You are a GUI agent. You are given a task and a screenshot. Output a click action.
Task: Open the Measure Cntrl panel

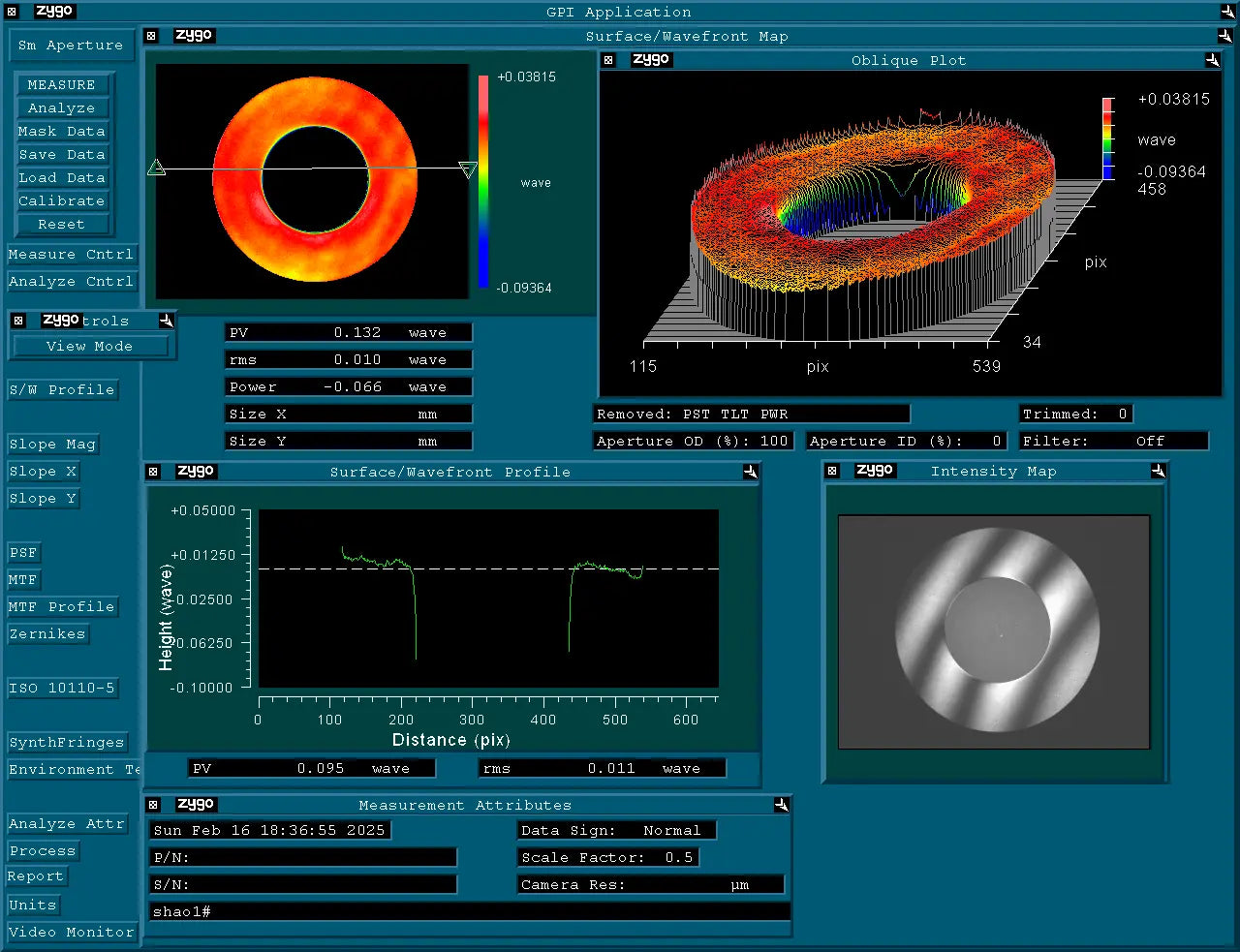(x=72, y=254)
